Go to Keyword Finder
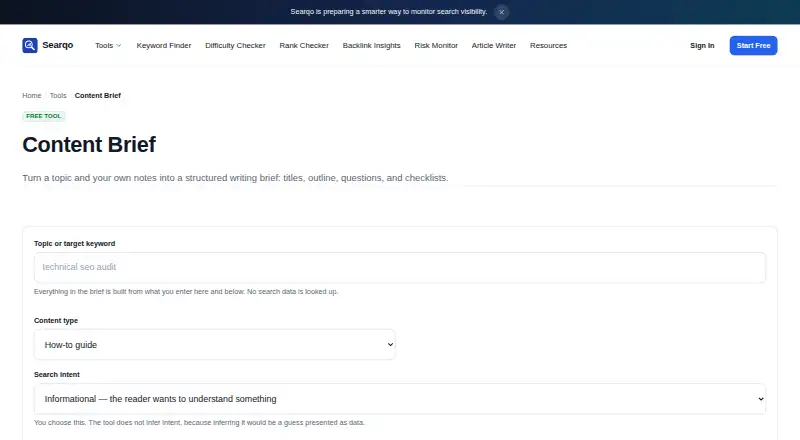 pos(164,45)
